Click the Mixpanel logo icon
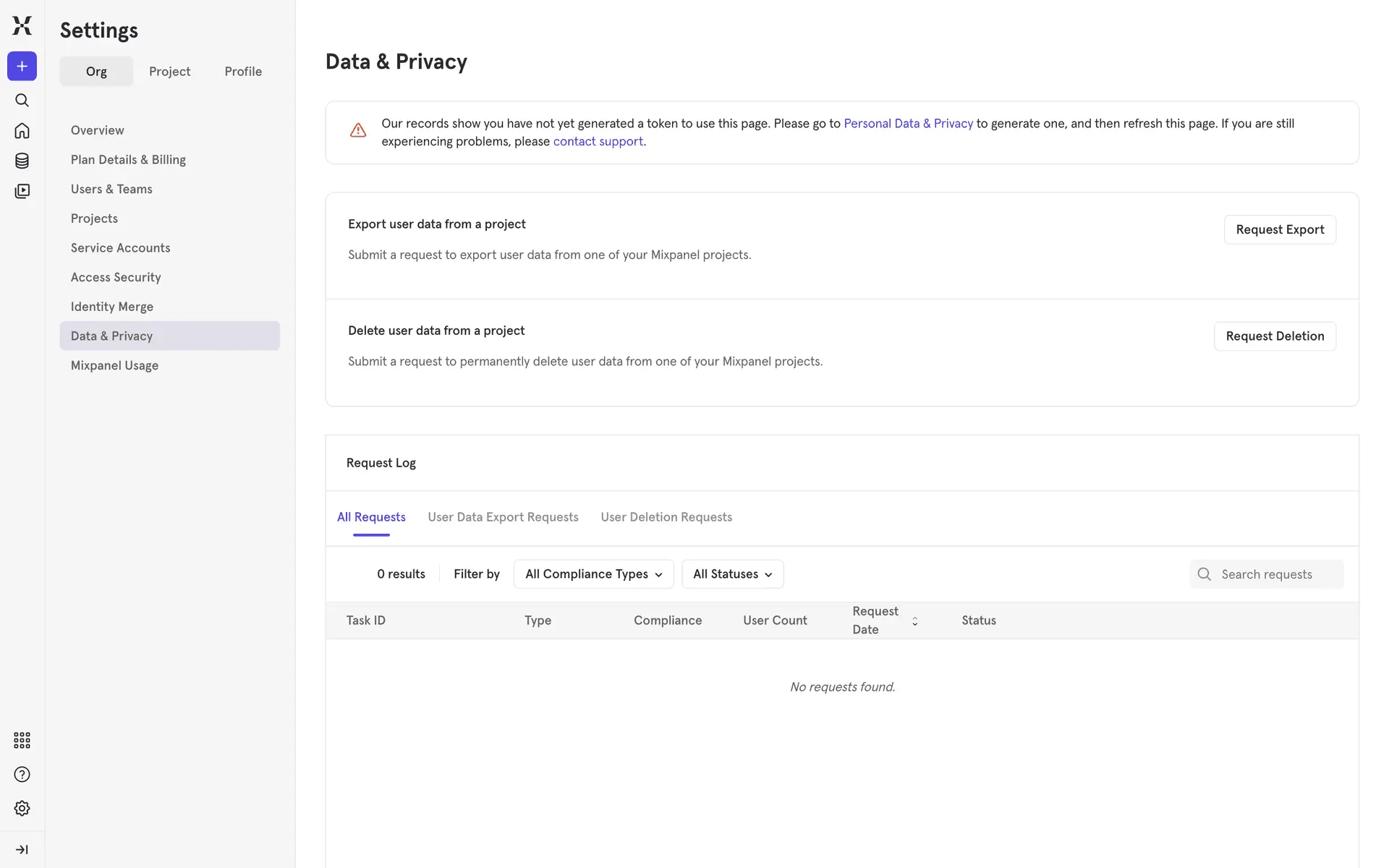This screenshot has height=868, width=1389. click(x=22, y=26)
